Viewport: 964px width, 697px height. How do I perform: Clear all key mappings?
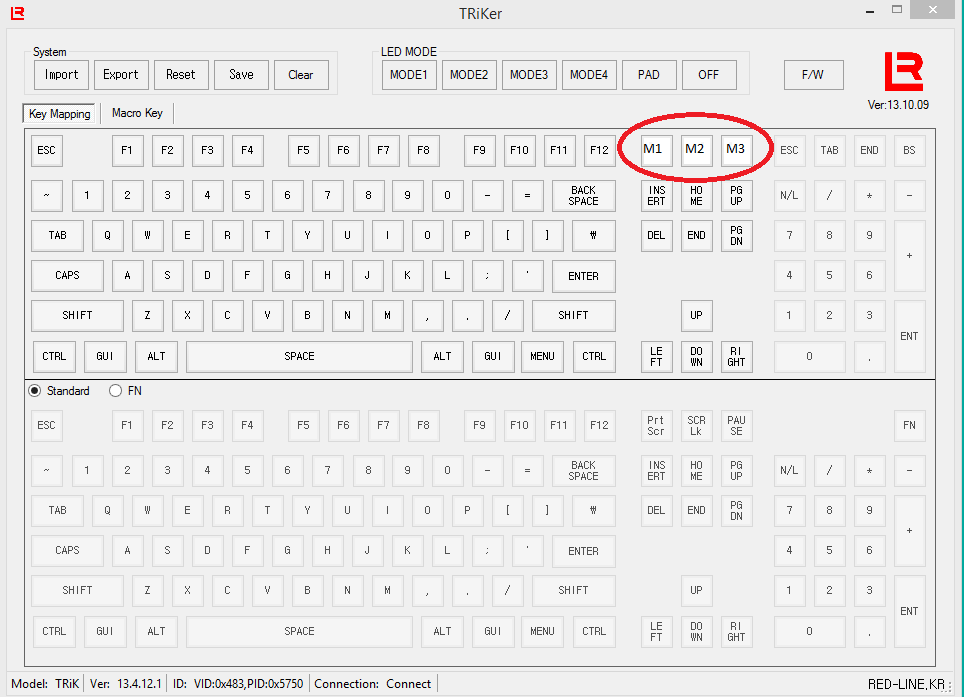click(300, 74)
